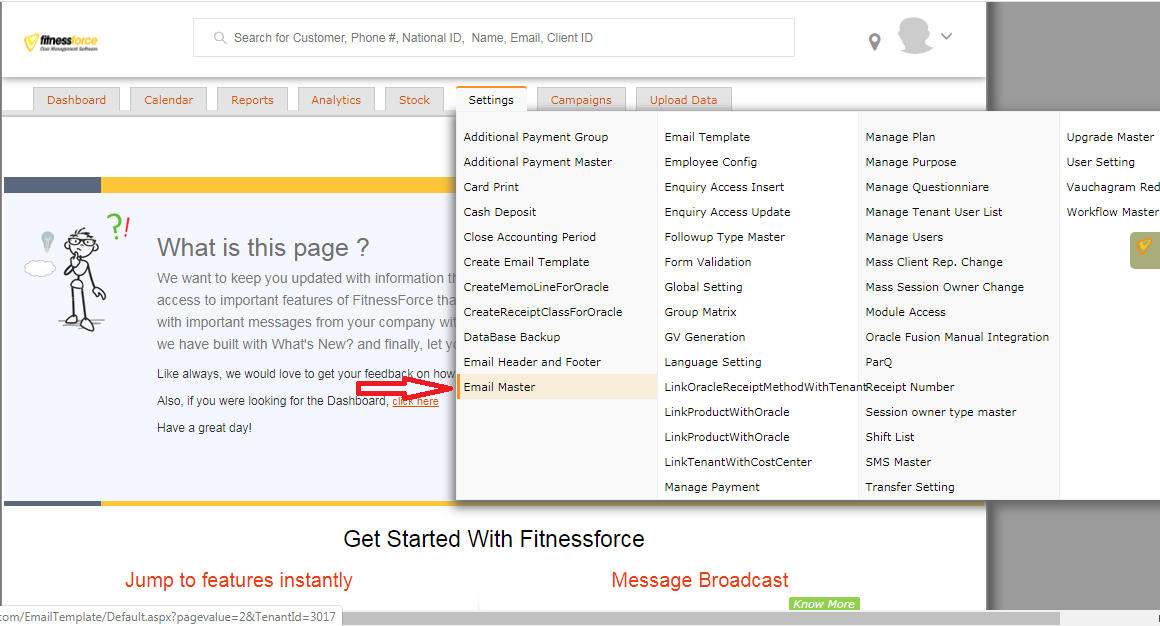Viewport: 1160px width, 626px height.
Task: Open Manage Payment
Action: tap(712, 488)
